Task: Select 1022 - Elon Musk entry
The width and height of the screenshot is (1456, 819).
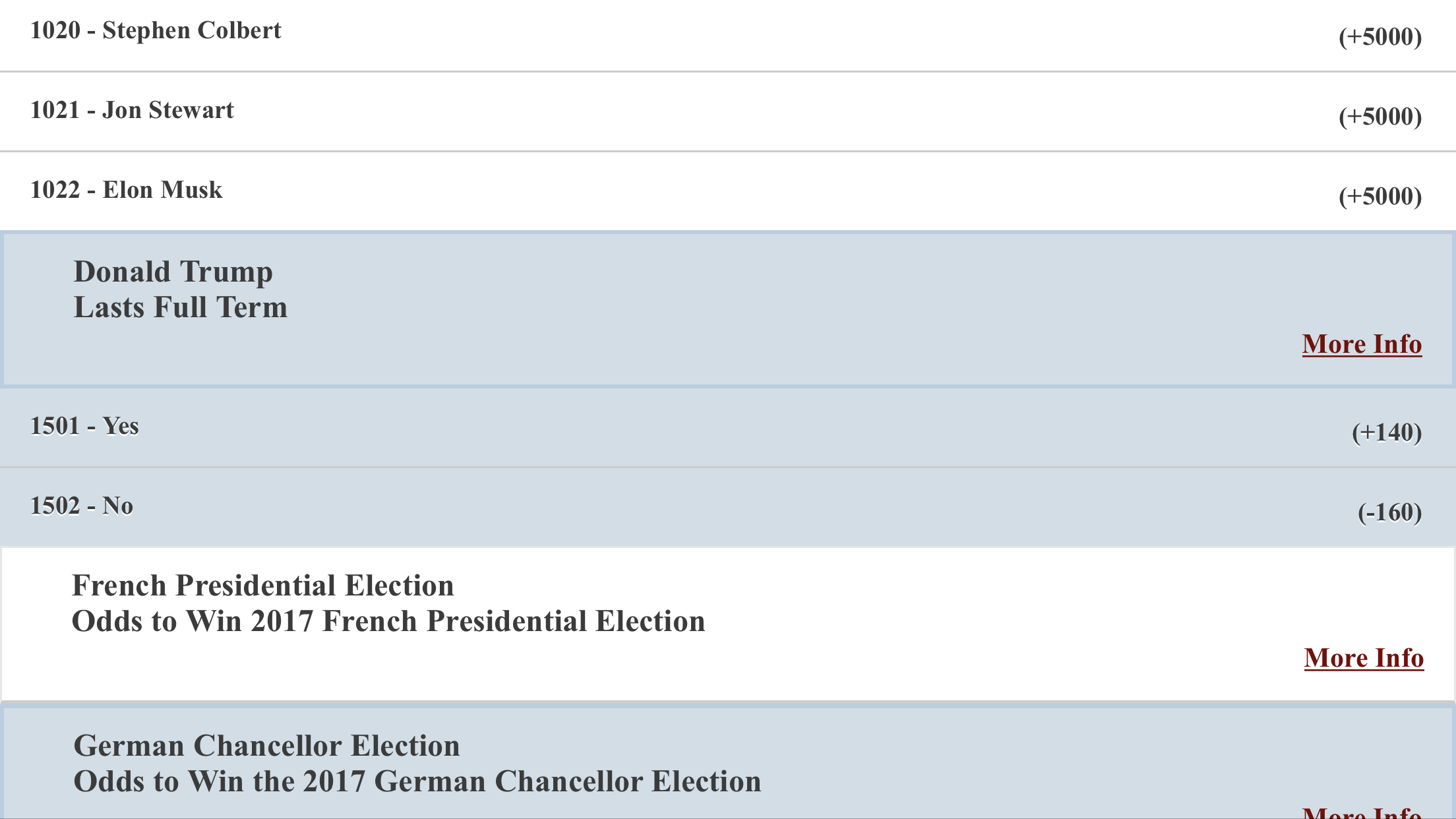Action: [x=728, y=191]
